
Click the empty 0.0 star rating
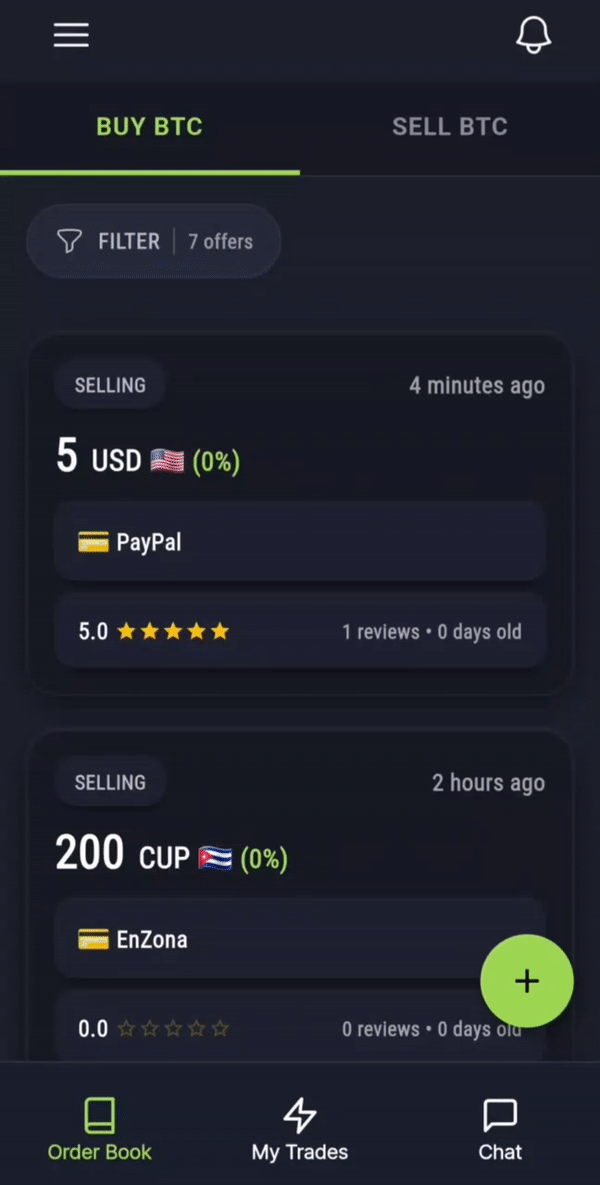pos(153,1029)
